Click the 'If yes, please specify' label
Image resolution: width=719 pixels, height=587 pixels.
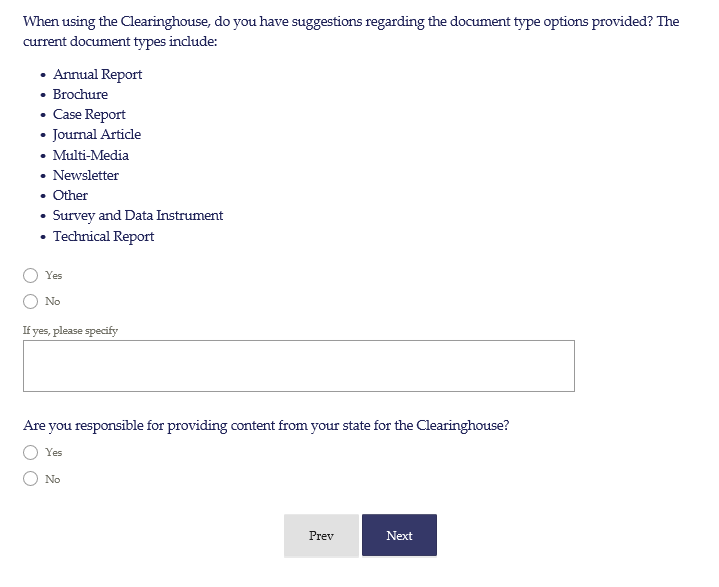click(70, 330)
